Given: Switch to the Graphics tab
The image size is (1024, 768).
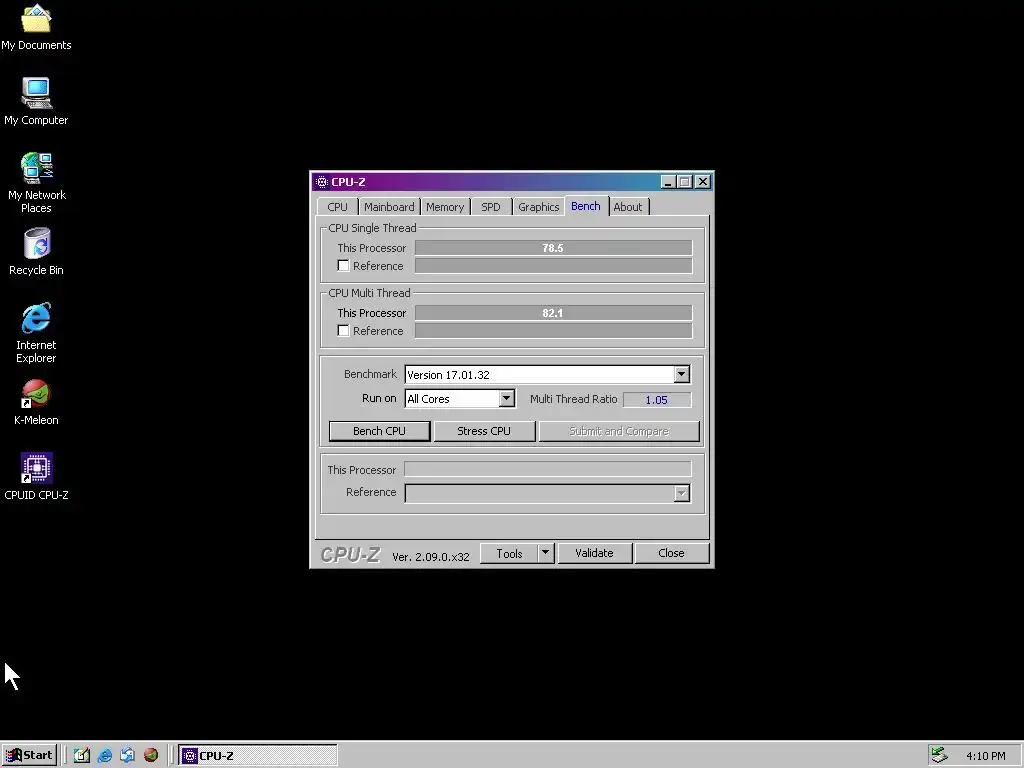Looking at the screenshot, I should (538, 207).
